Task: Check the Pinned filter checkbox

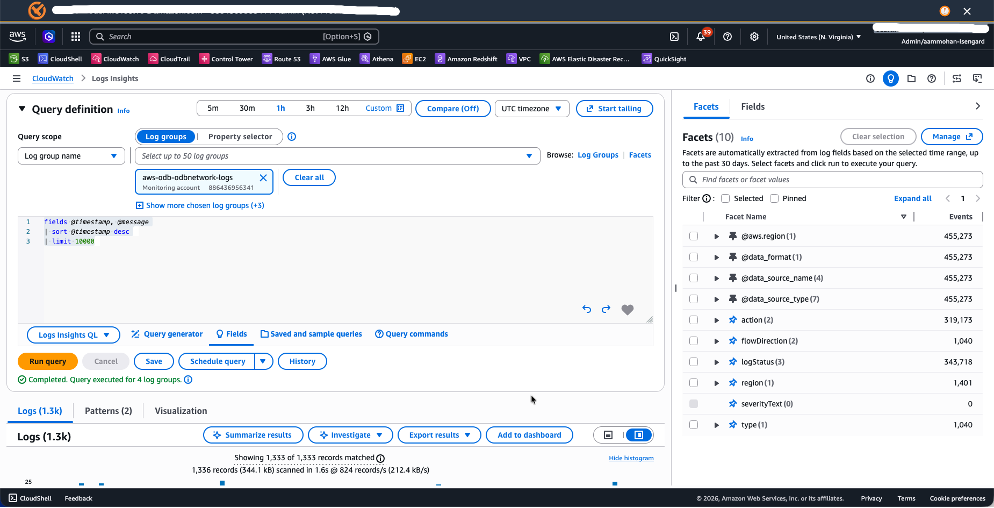Action: pyautogui.click(x=773, y=199)
